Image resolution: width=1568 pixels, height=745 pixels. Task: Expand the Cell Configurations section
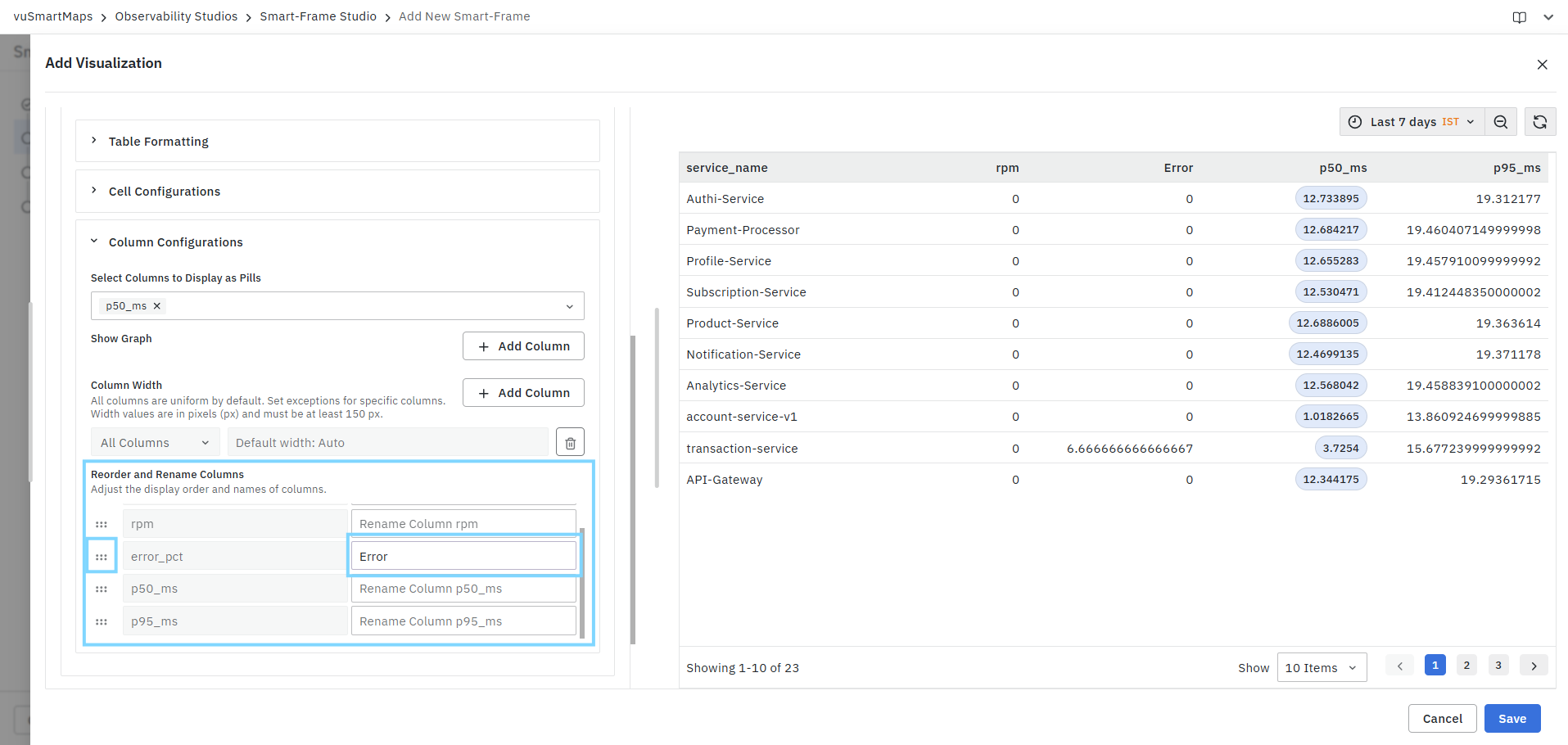[x=337, y=192]
